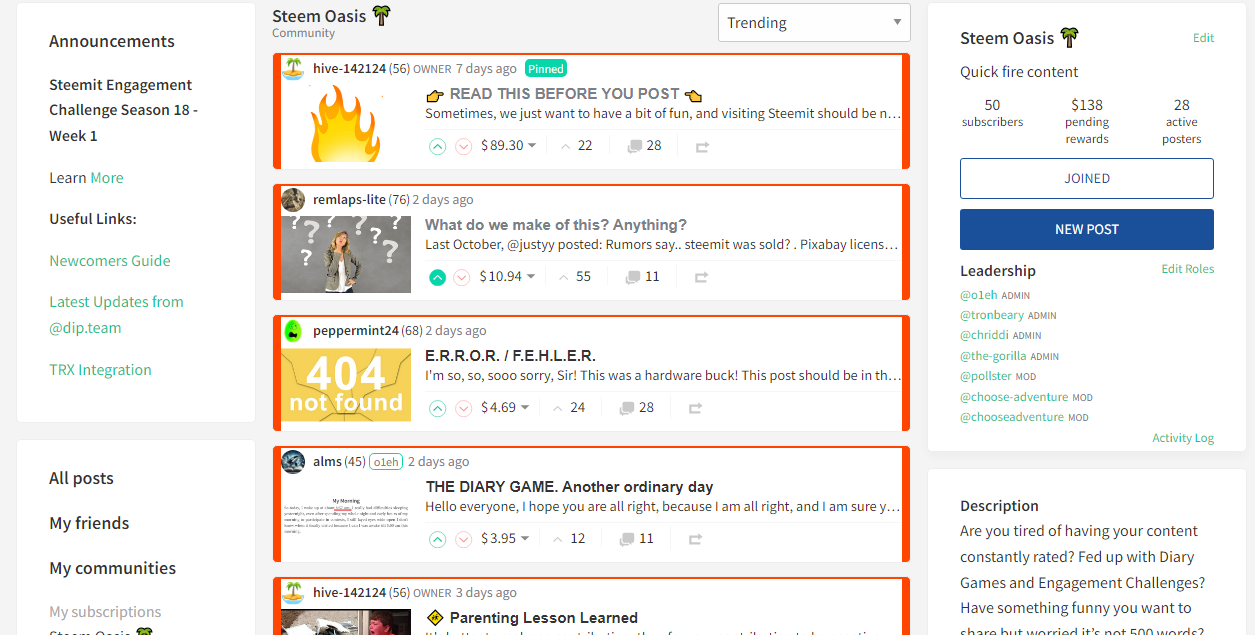Upvote the READ THIS BEFORE YOU POST post
1255x635 pixels.
[x=437, y=146]
